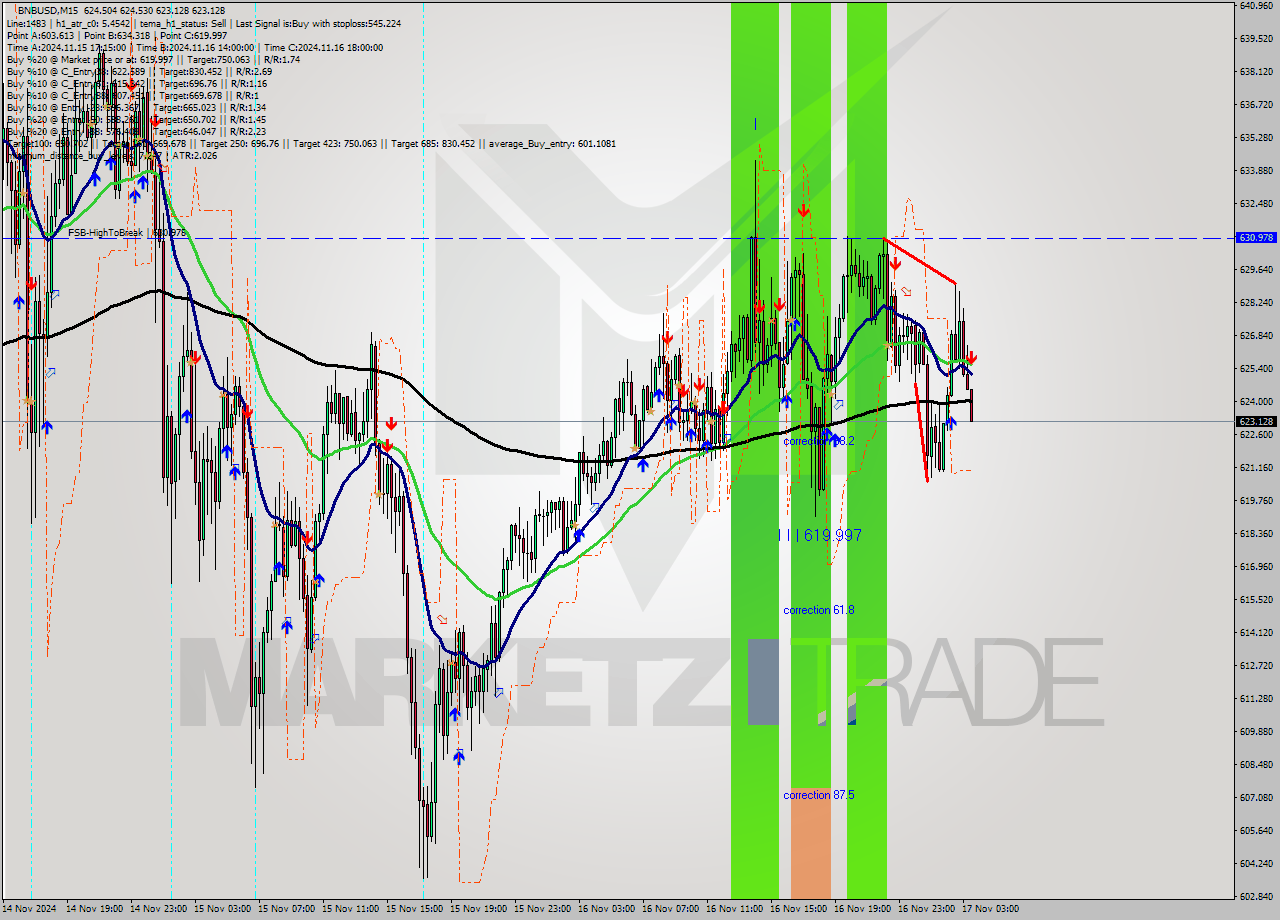Click the '14 Nov 23:00' time axis label
The image size is (1280, 920).
point(159,909)
